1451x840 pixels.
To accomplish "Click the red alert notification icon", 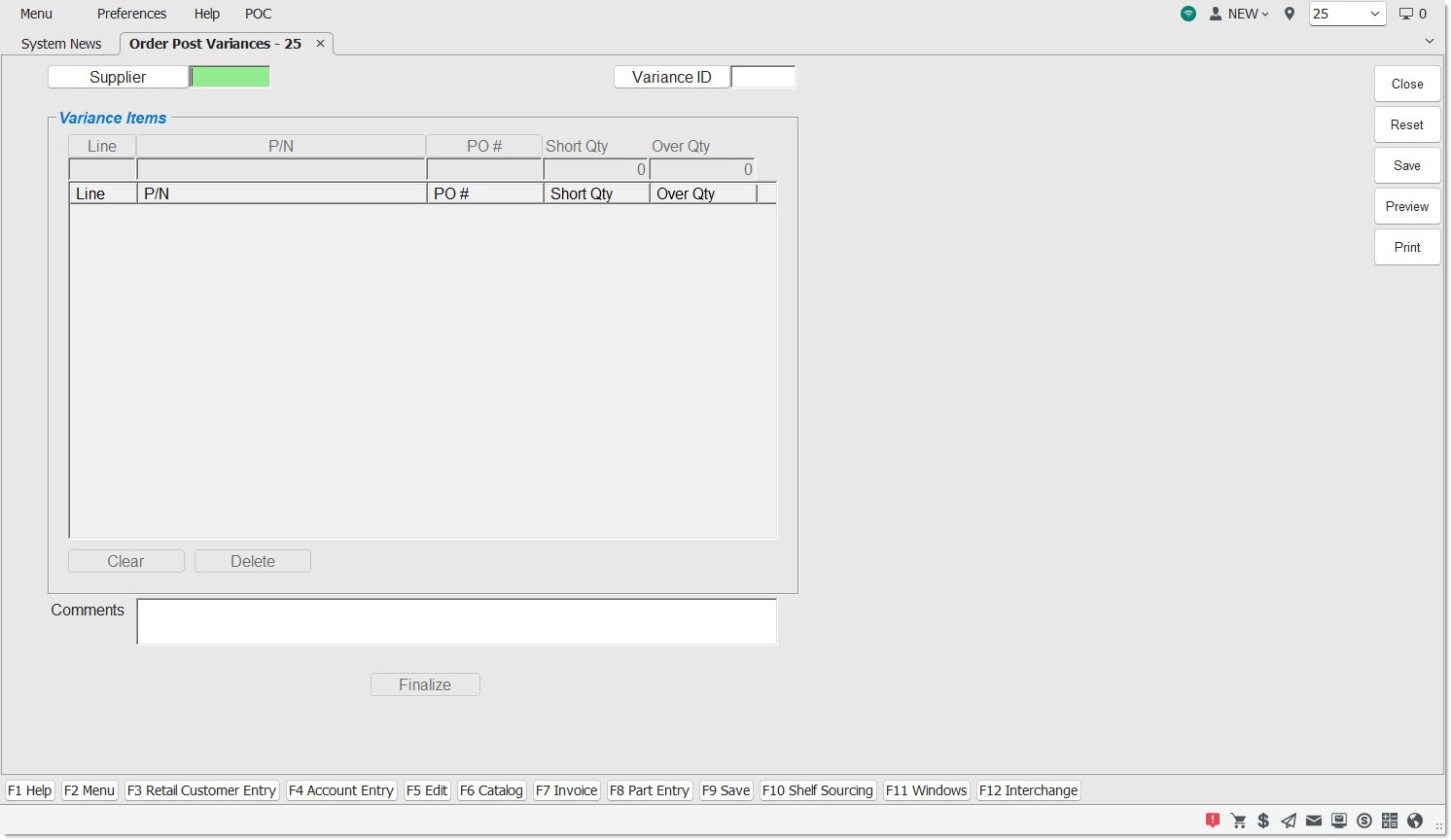I will (x=1212, y=821).
